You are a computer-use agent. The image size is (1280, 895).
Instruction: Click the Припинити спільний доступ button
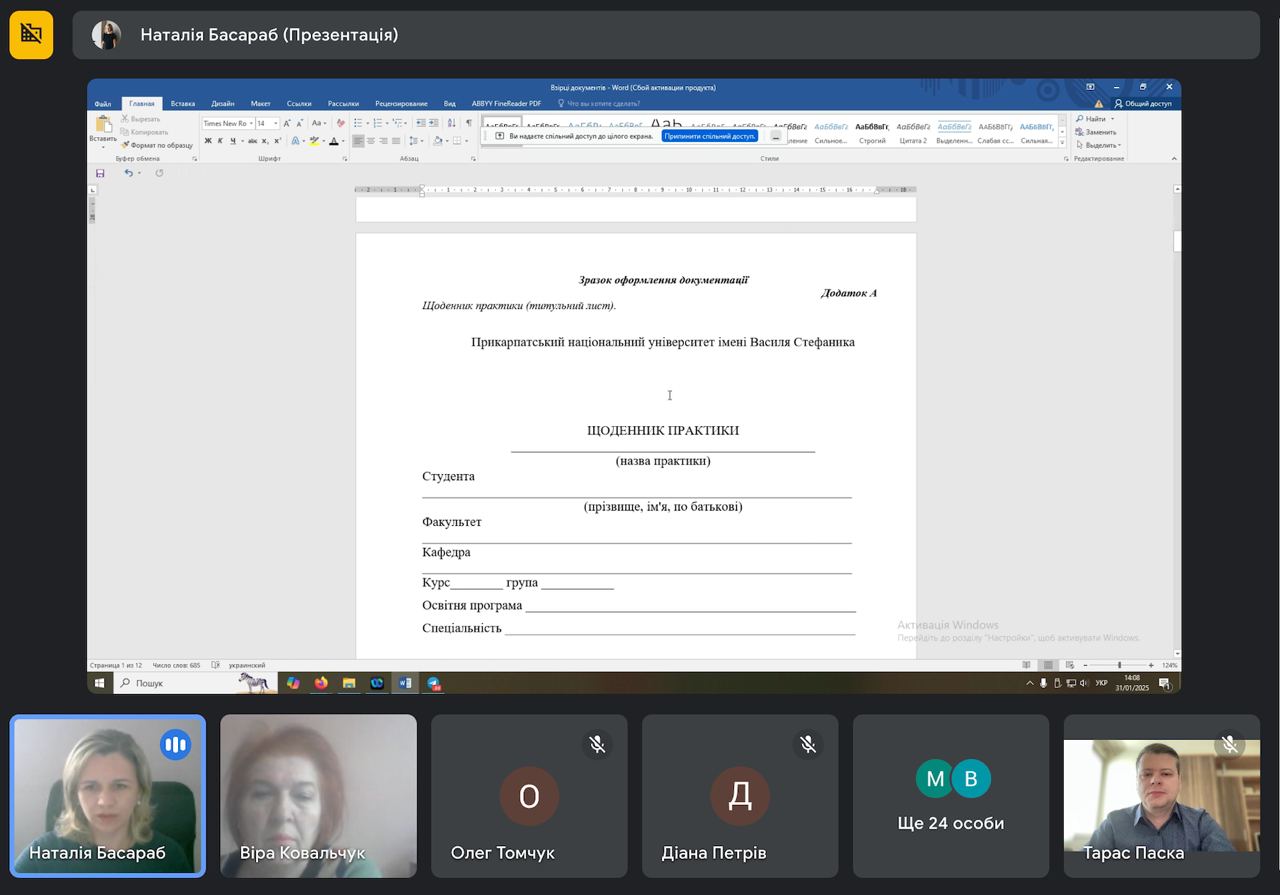click(x=709, y=136)
